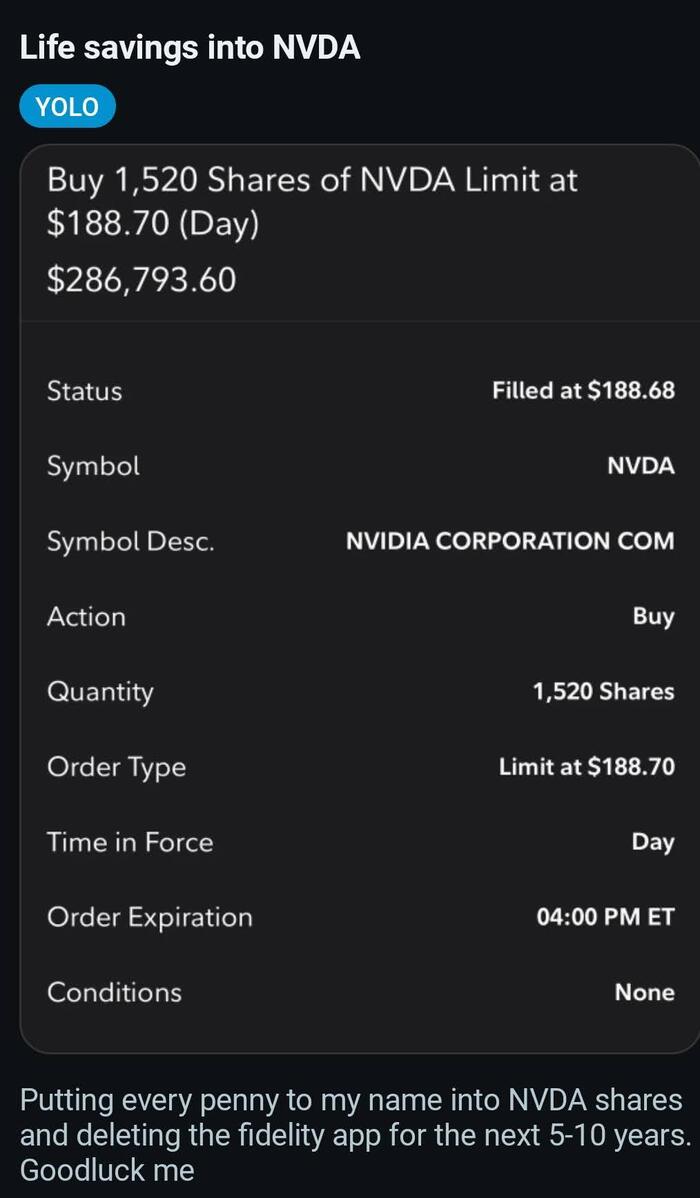Click the "1,520 Shares" quantity value
The height and width of the screenshot is (1198, 700).
pos(603,692)
